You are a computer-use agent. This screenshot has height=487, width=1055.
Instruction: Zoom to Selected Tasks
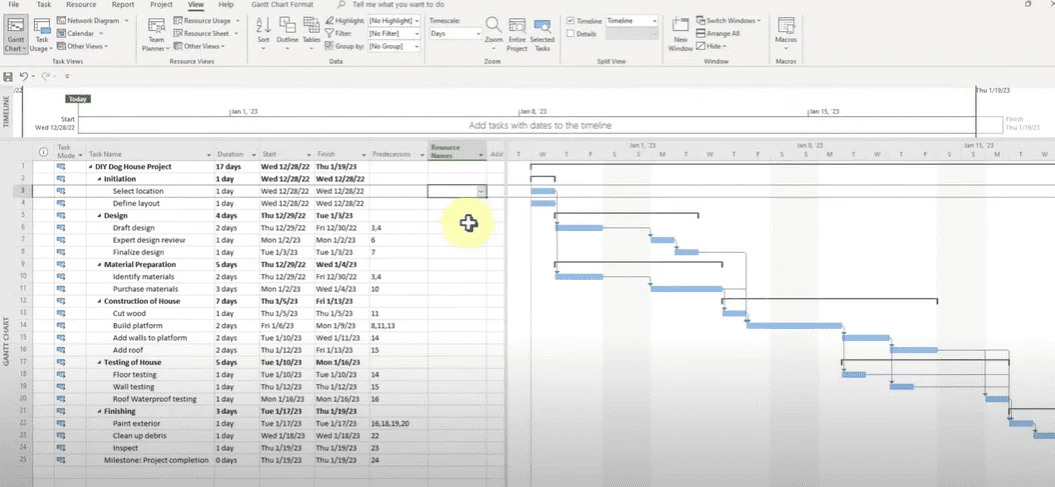point(542,35)
